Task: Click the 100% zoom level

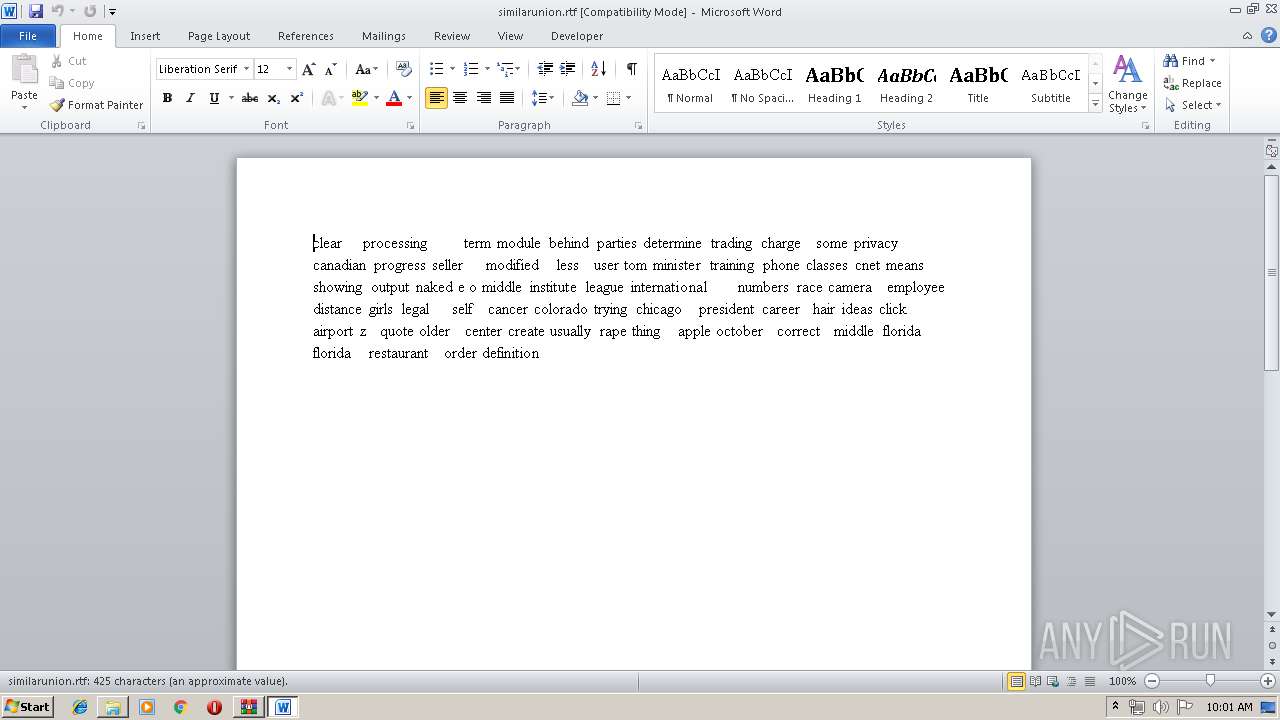Action: 1122,681
